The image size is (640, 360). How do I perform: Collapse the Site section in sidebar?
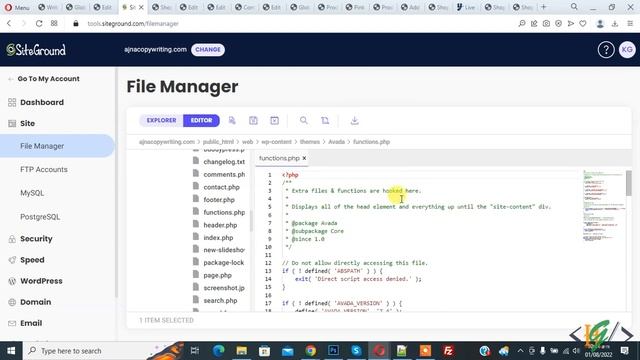pos(27,123)
